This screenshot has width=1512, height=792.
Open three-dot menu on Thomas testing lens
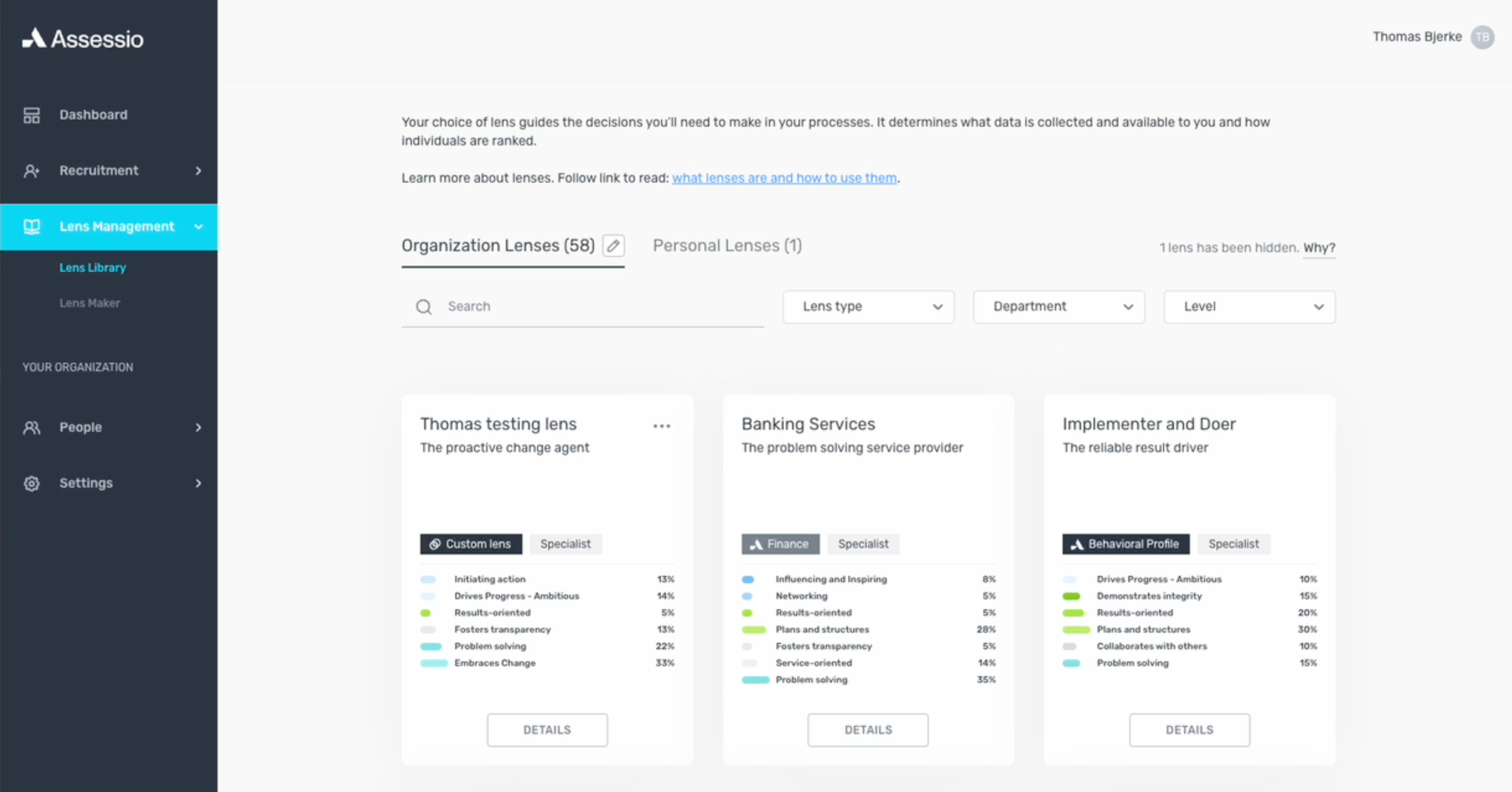click(x=661, y=427)
